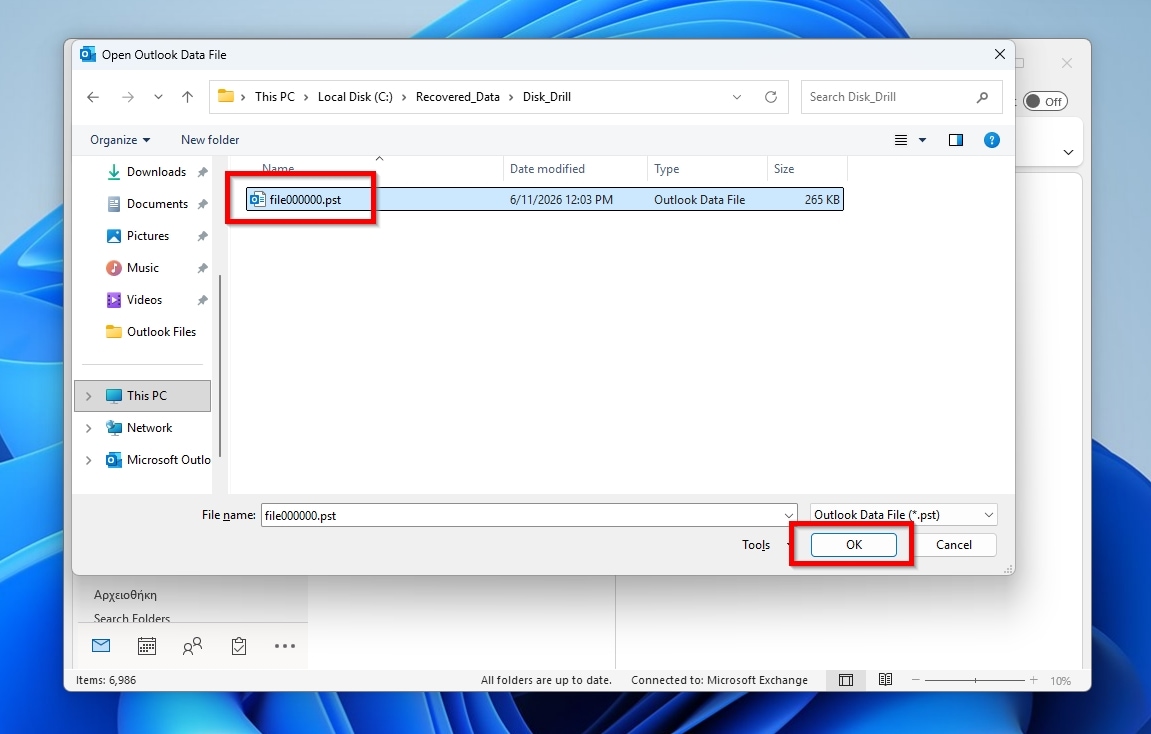Switch Outlook to Normal view layout
The height and width of the screenshot is (734, 1151).
846,680
